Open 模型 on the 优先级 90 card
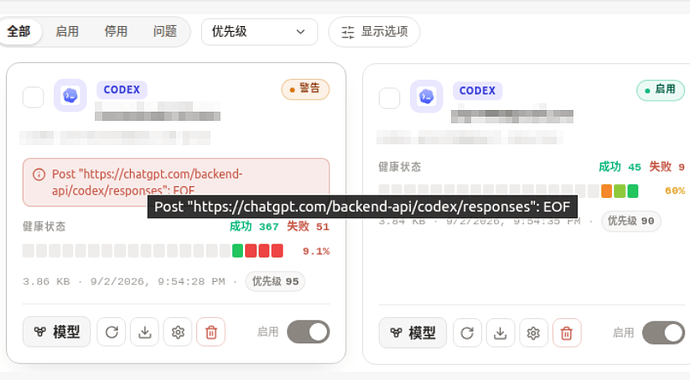 413,332
